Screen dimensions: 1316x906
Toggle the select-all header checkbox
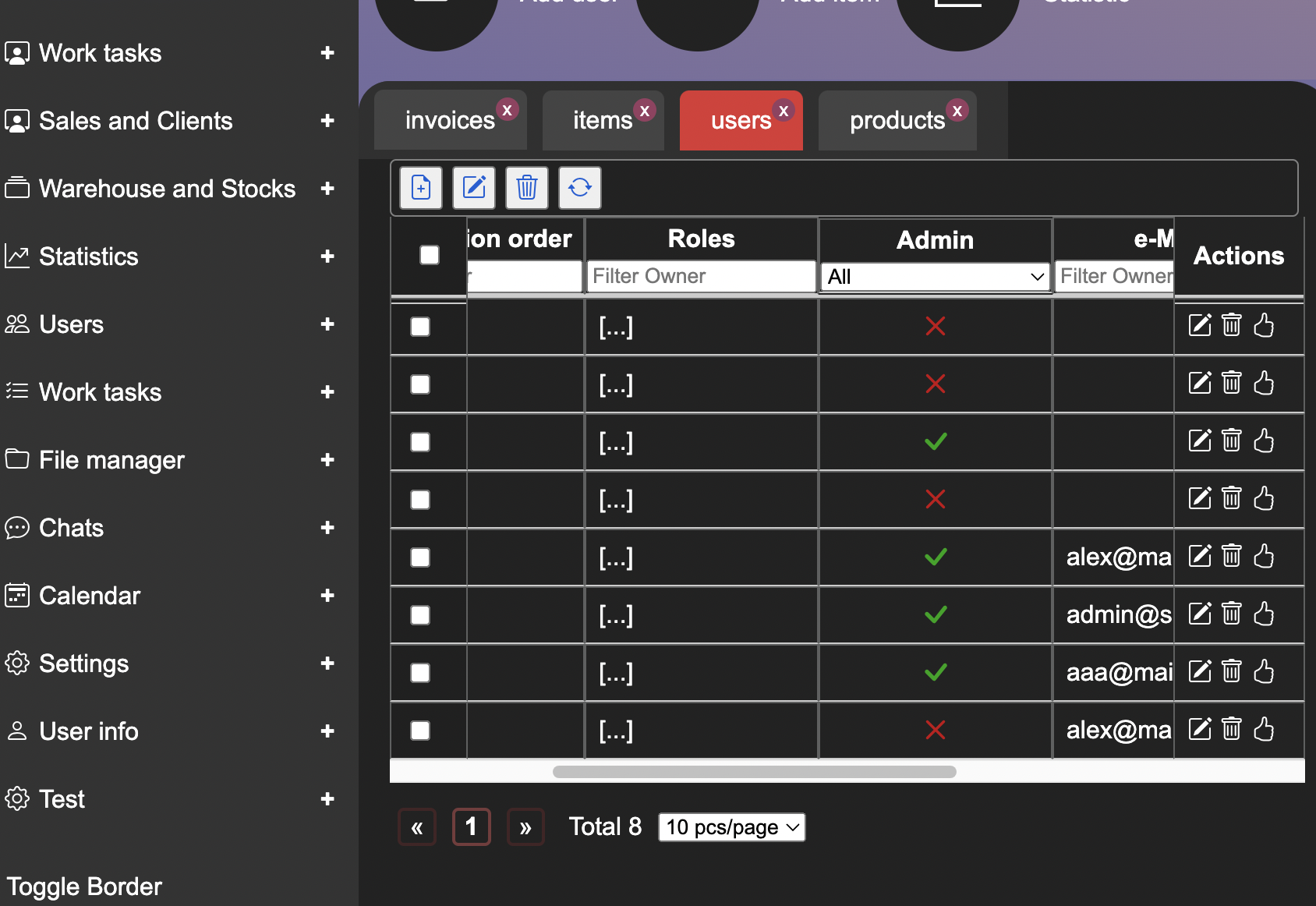point(430,255)
